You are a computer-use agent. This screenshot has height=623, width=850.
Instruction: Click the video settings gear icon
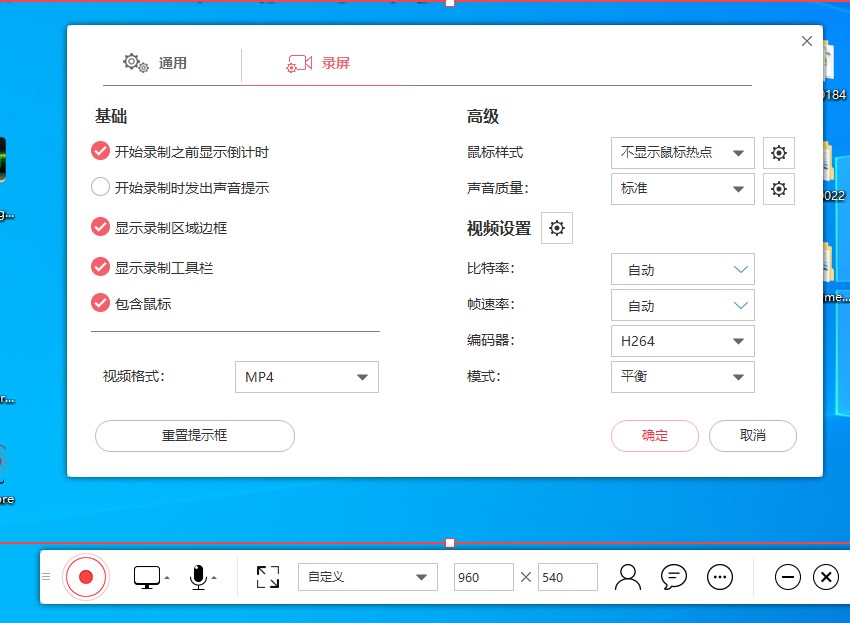(x=557, y=228)
